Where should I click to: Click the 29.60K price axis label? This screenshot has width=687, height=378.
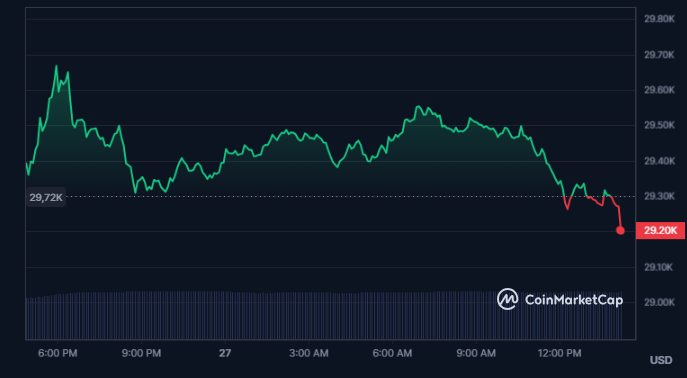[x=659, y=90]
